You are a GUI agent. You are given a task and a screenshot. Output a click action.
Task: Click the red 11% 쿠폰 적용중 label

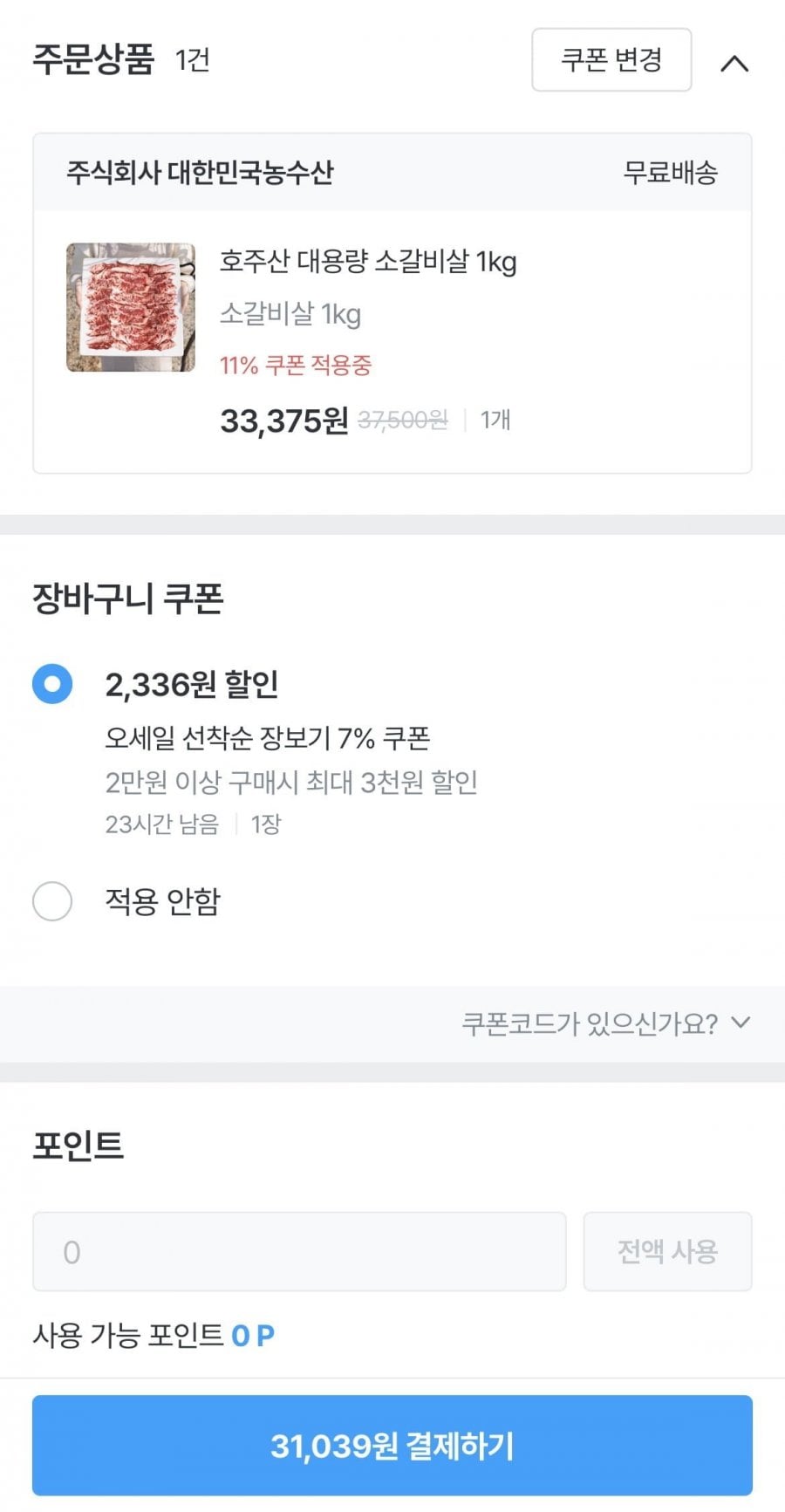(x=296, y=365)
